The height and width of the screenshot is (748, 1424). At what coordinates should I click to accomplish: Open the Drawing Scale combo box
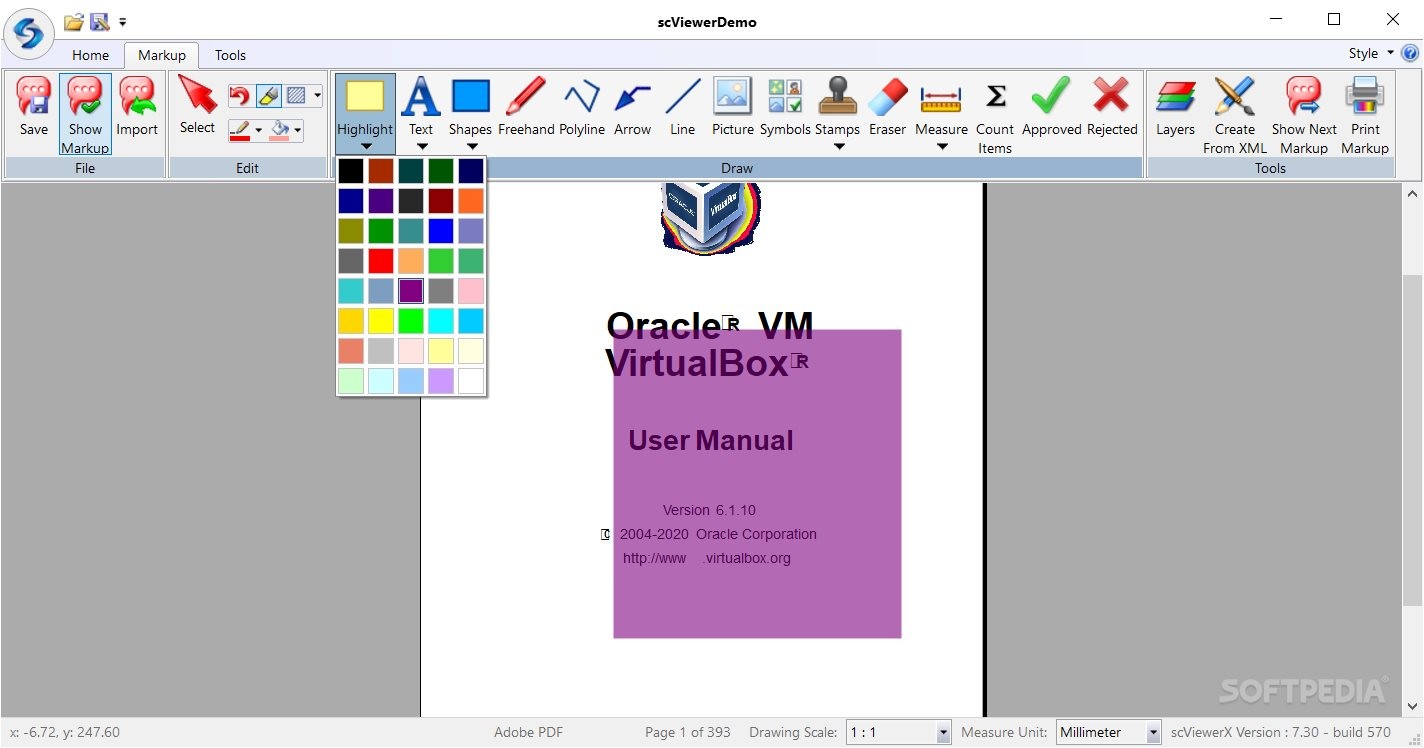coord(899,732)
